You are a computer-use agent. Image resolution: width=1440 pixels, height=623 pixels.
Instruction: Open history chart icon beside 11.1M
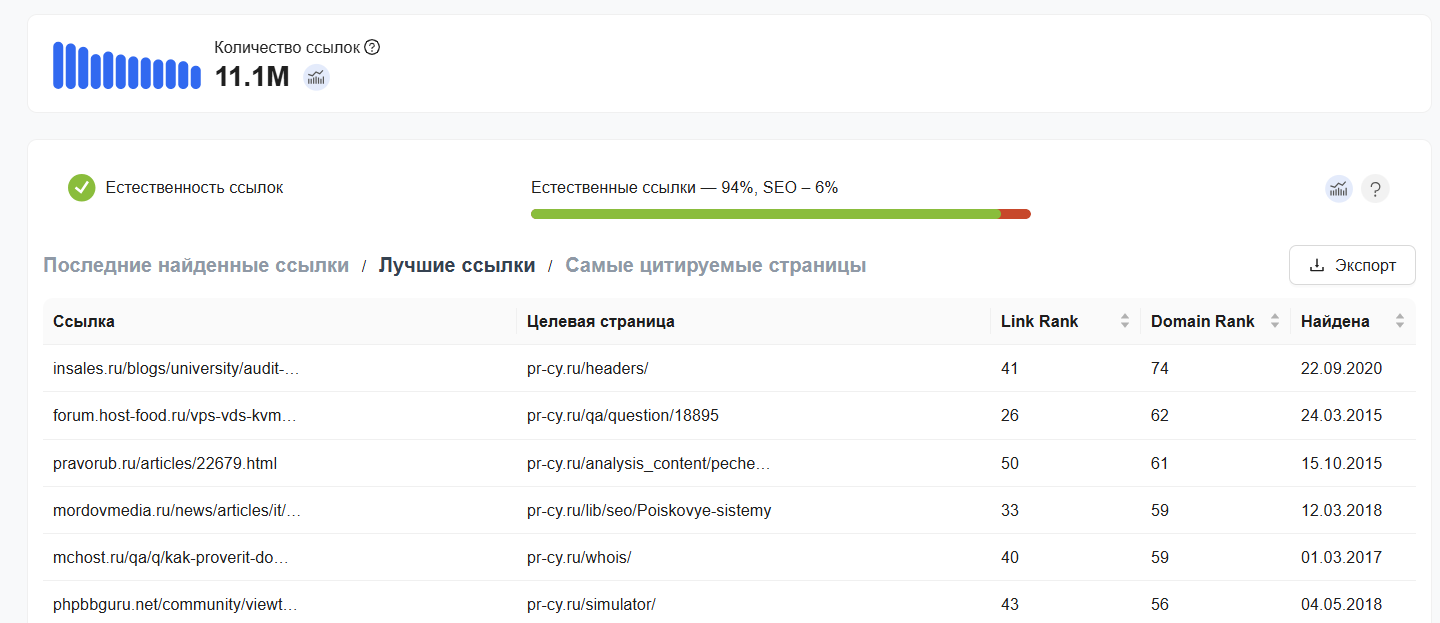tap(316, 77)
